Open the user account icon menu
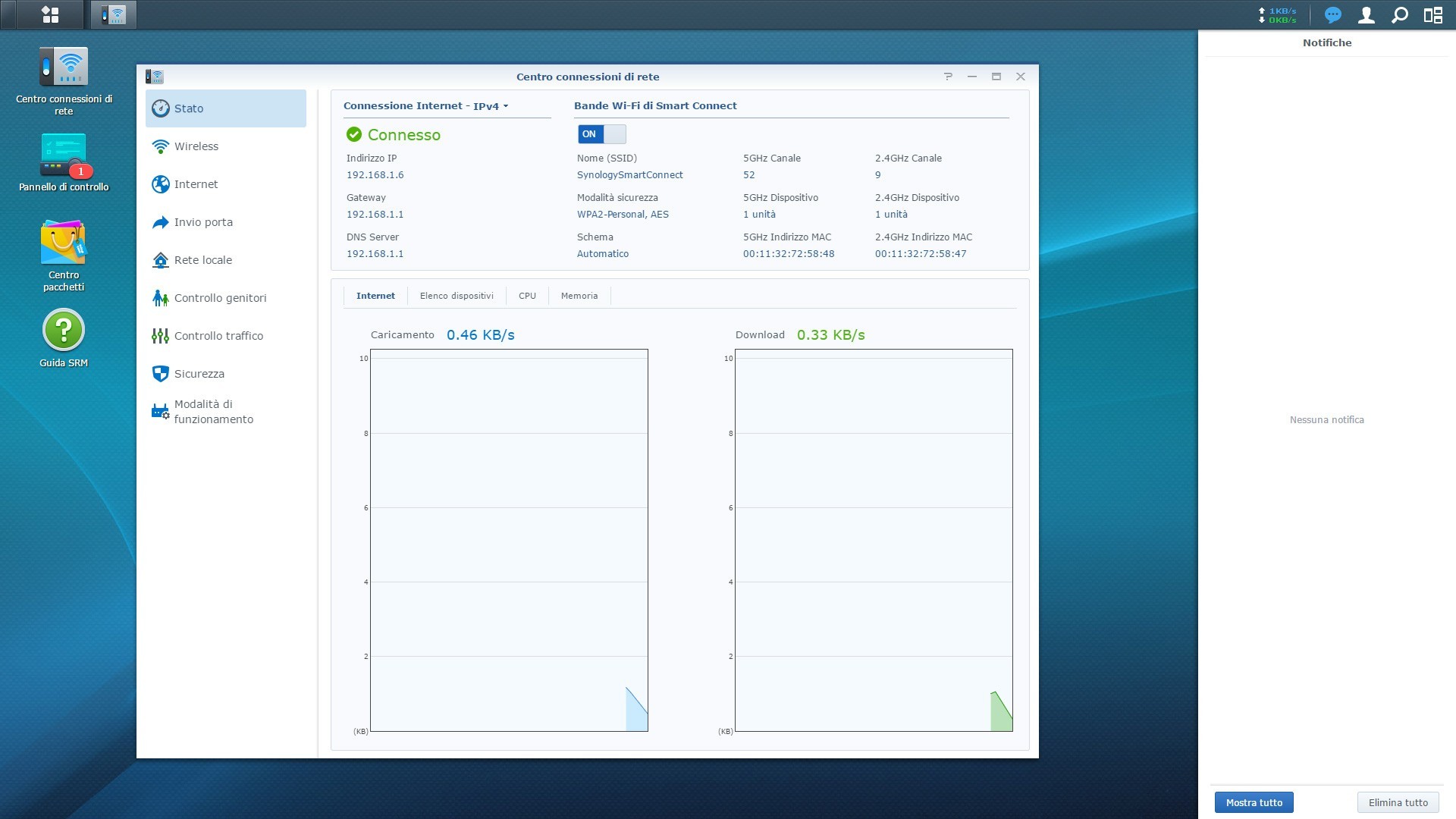1456x819 pixels. pos(1366,14)
